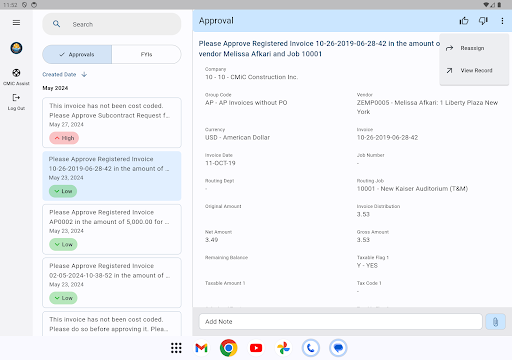Image resolution: width=512 pixels, height=360 pixels.
Task: Open invoice AP0002 approval card
Action: click(x=112, y=229)
